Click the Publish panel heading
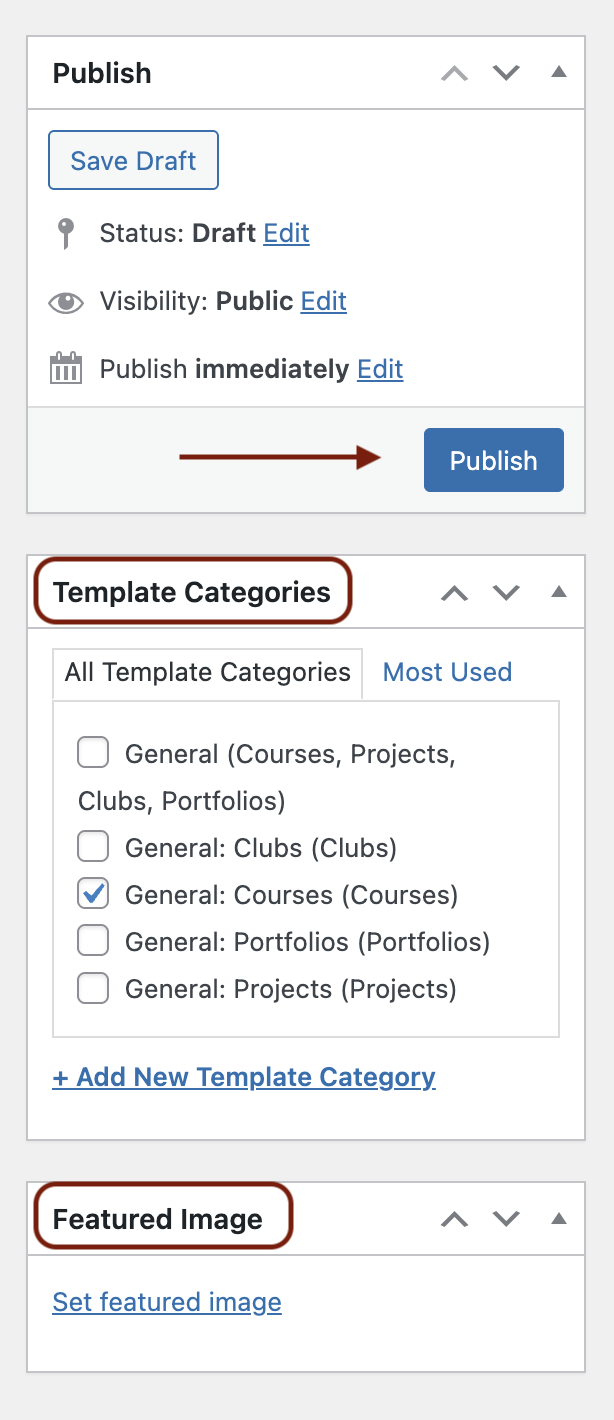Screen dimensions: 614x1420 (x=102, y=73)
